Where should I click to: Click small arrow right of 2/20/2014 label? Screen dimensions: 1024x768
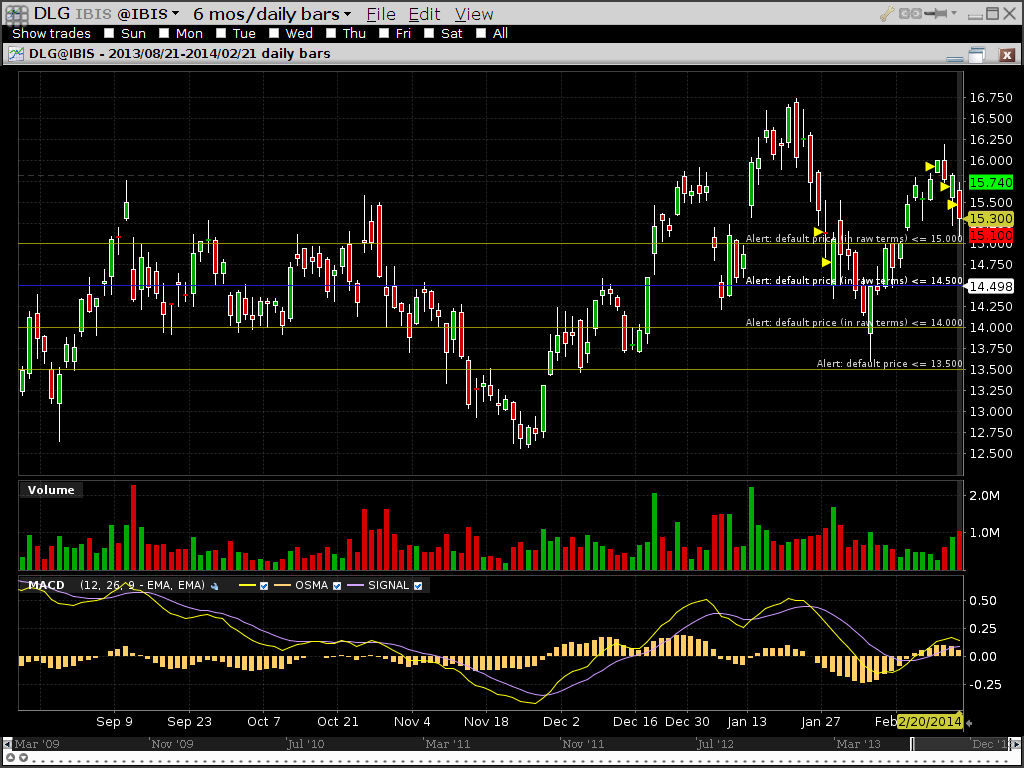click(x=969, y=723)
